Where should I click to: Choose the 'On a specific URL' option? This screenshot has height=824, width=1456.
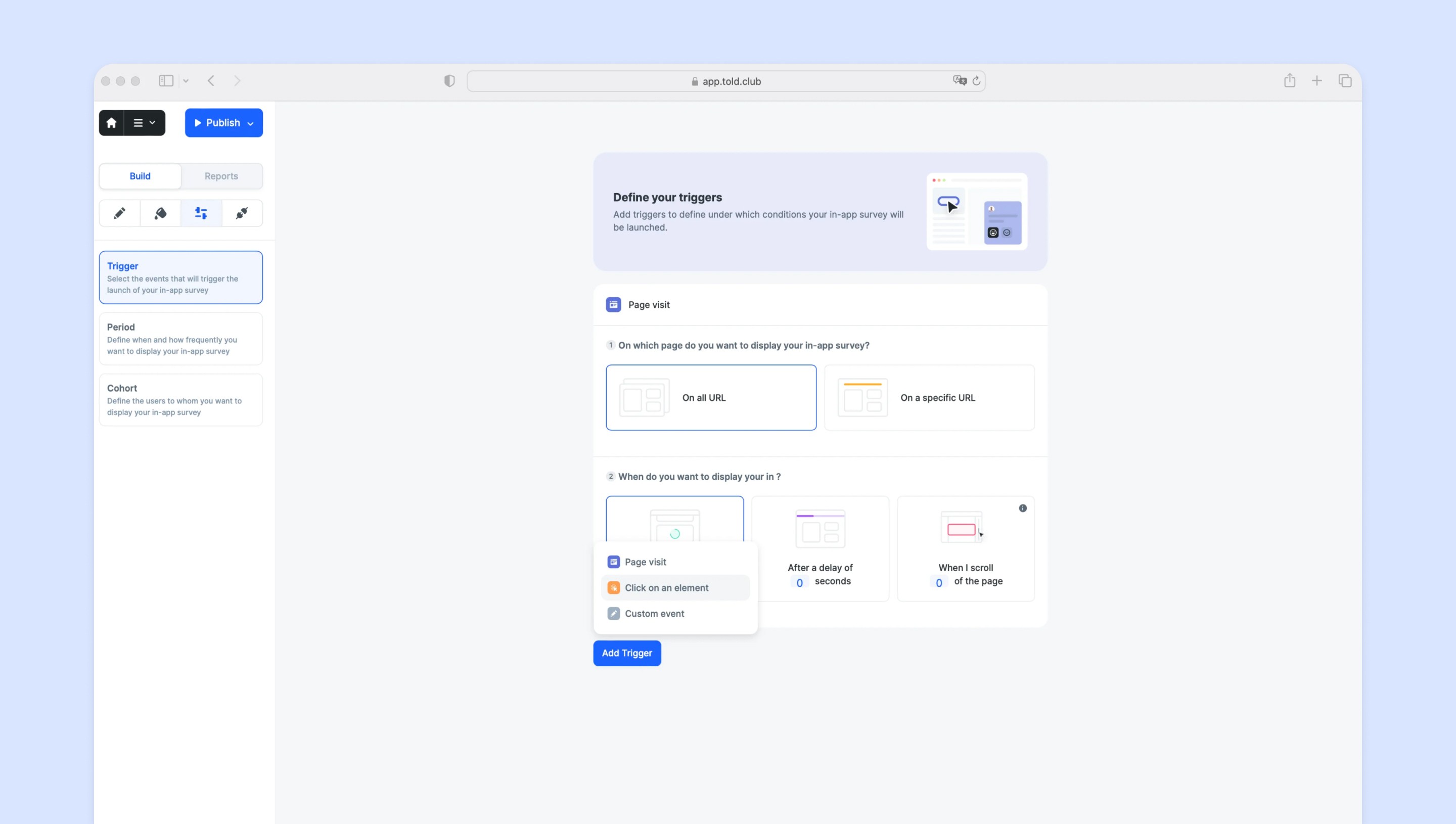[x=929, y=397]
